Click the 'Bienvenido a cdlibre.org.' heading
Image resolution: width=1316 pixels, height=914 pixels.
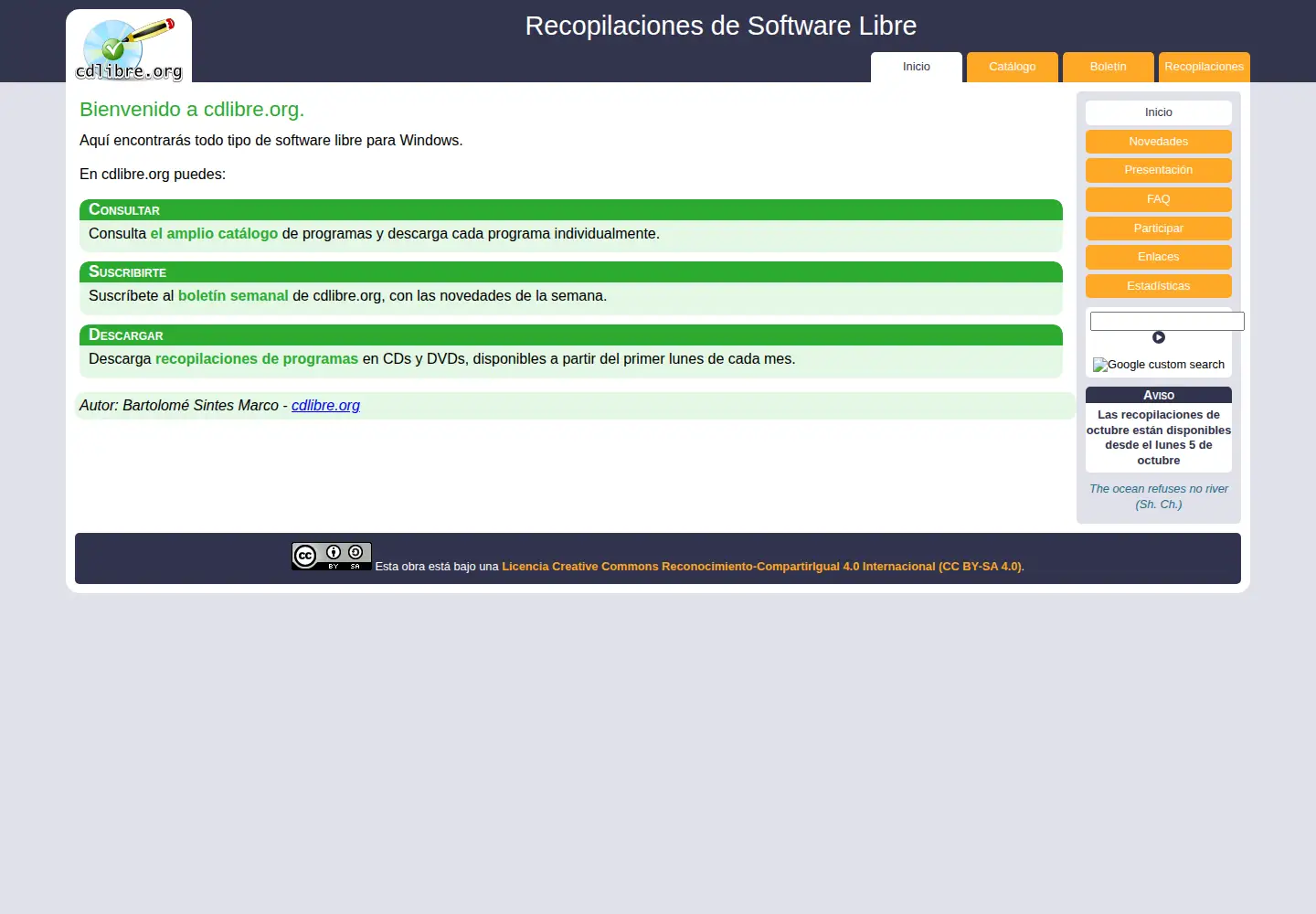click(192, 110)
